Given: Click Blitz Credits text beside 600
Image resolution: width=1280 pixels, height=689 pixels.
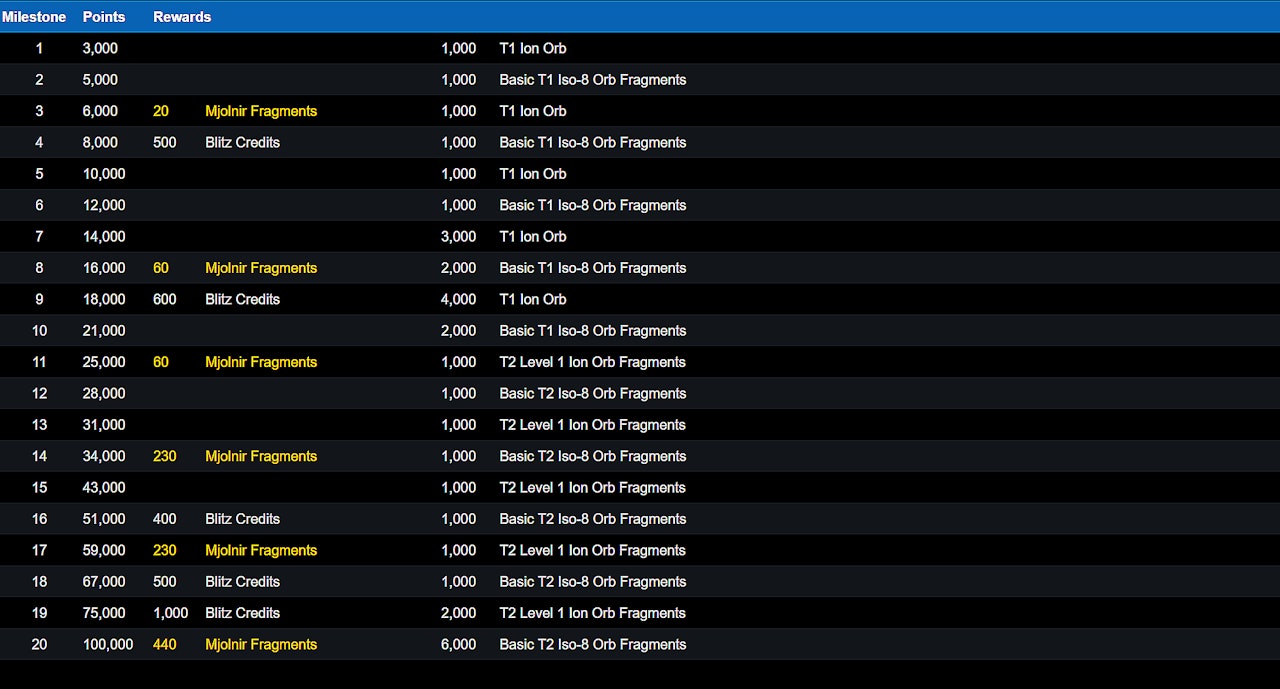Looking at the screenshot, I should (242, 299).
